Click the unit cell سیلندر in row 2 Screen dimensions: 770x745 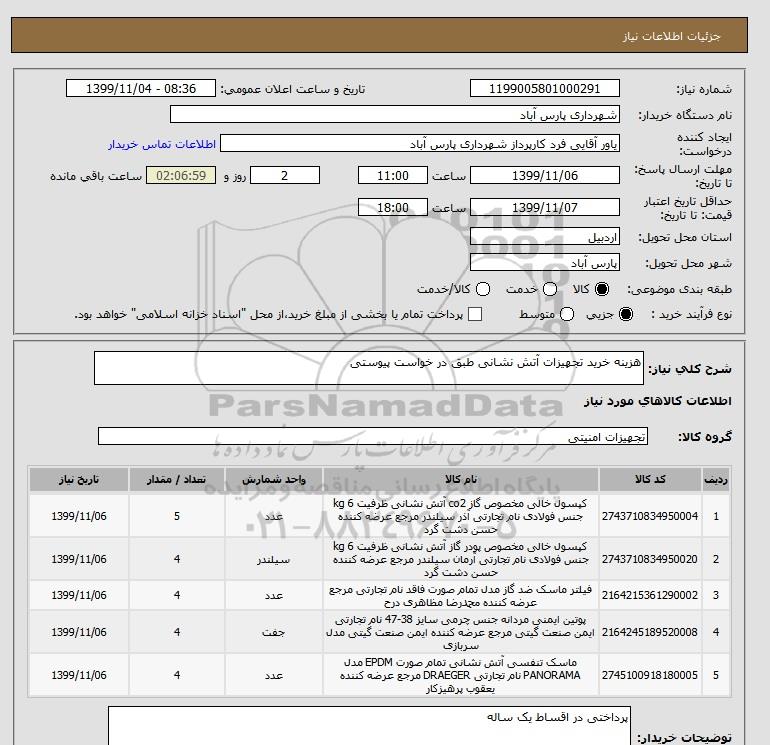[274, 559]
